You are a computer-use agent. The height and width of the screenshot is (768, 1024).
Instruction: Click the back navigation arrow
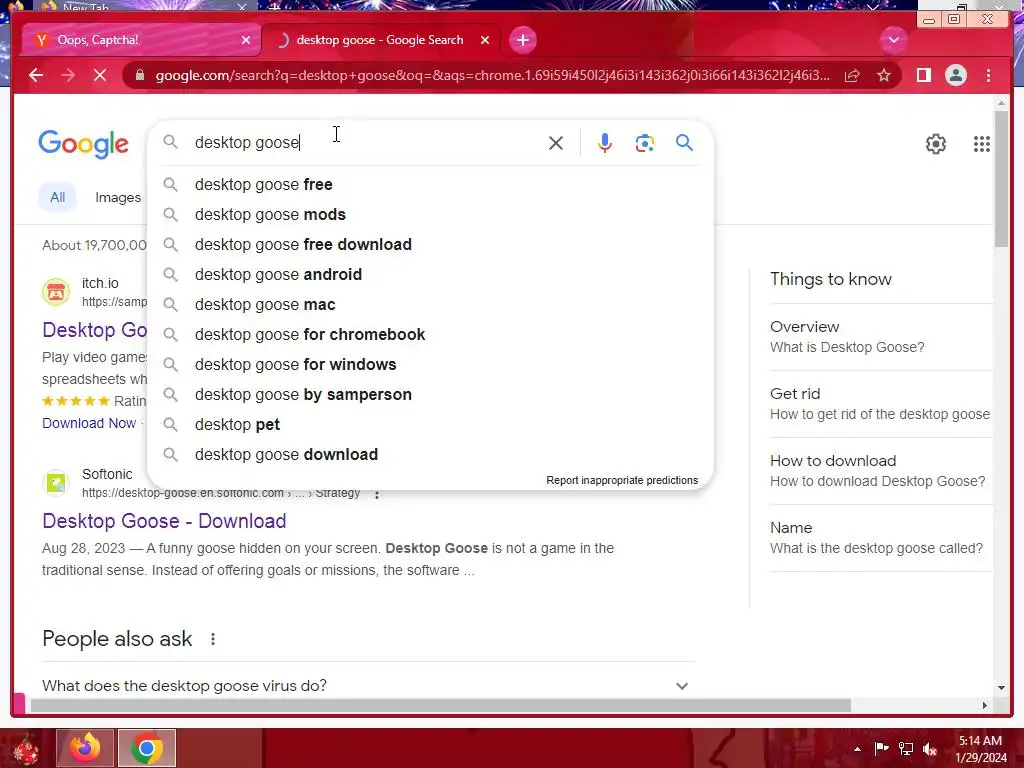(36, 76)
